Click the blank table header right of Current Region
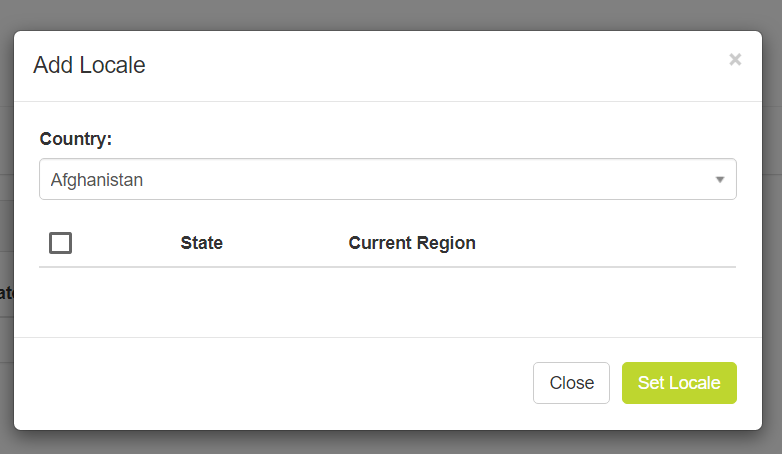The width and height of the screenshot is (782, 454). tap(610, 243)
